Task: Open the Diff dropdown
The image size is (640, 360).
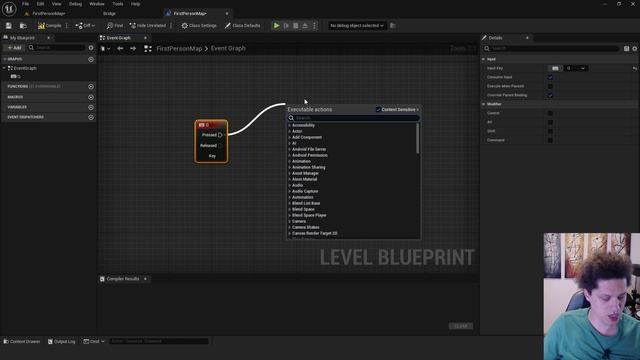Action: [x=85, y=26]
